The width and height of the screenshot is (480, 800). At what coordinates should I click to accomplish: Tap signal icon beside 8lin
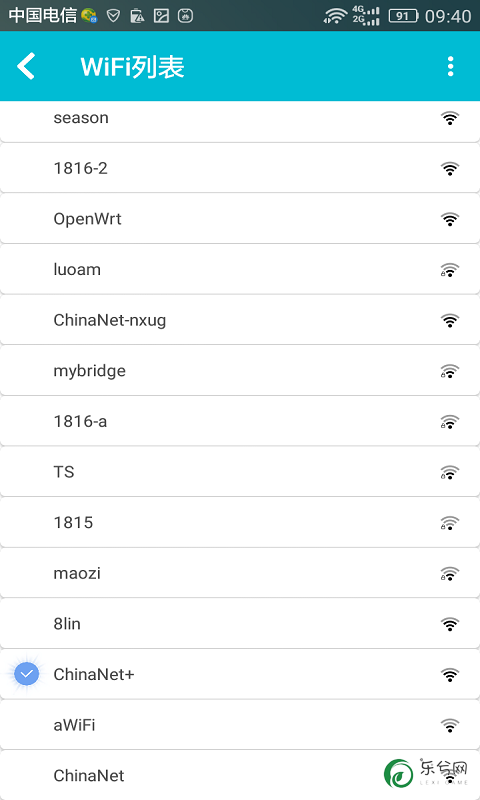point(449,624)
